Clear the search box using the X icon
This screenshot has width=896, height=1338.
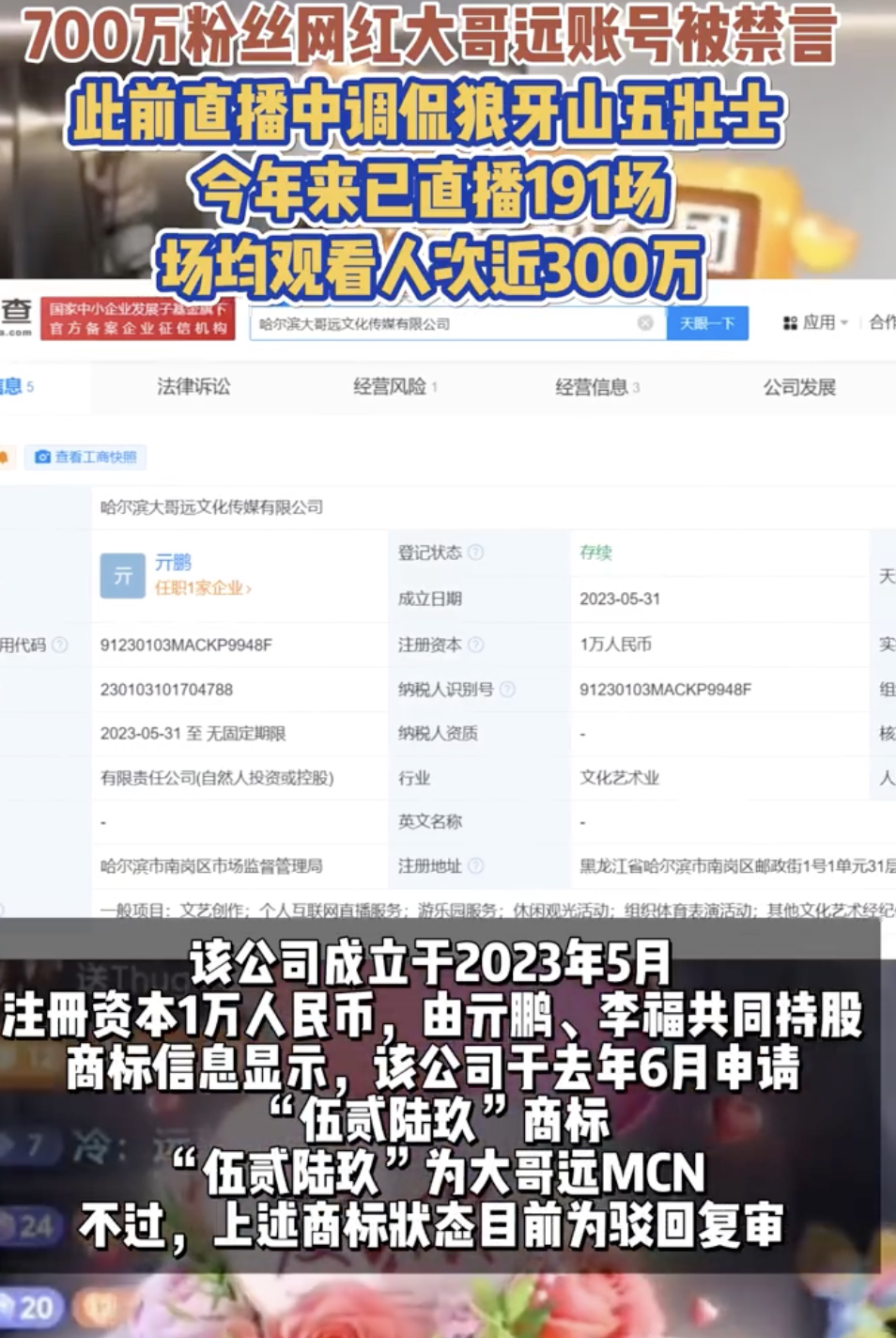coord(645,323)
